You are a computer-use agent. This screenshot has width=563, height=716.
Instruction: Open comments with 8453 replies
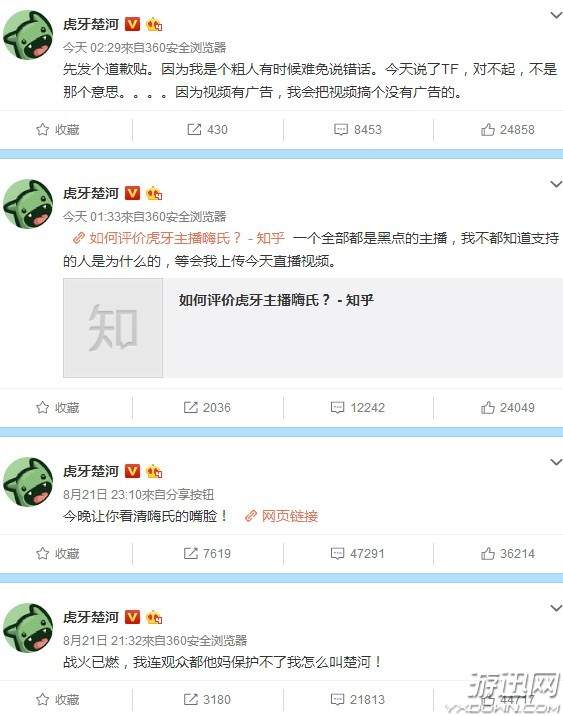(358, 130)
